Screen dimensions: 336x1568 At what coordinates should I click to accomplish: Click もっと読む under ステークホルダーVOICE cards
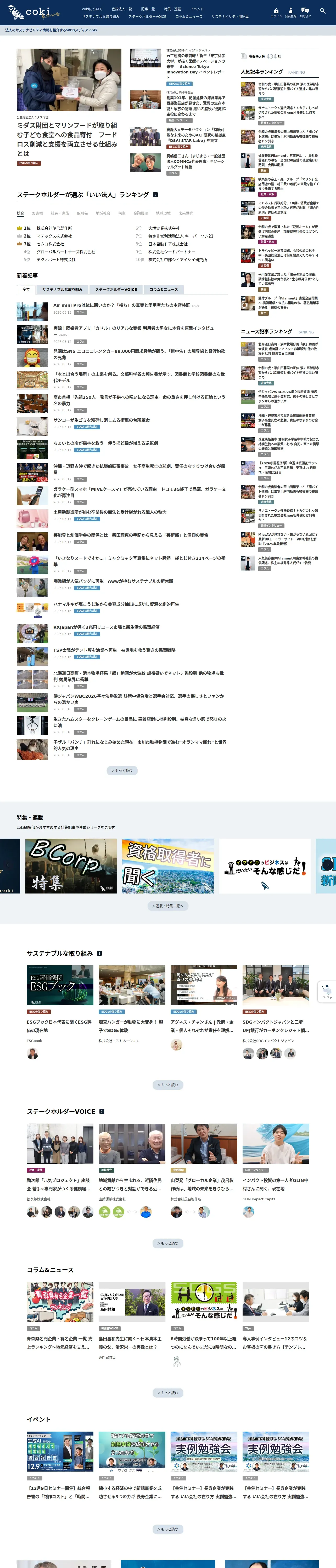coord(168,1243)
